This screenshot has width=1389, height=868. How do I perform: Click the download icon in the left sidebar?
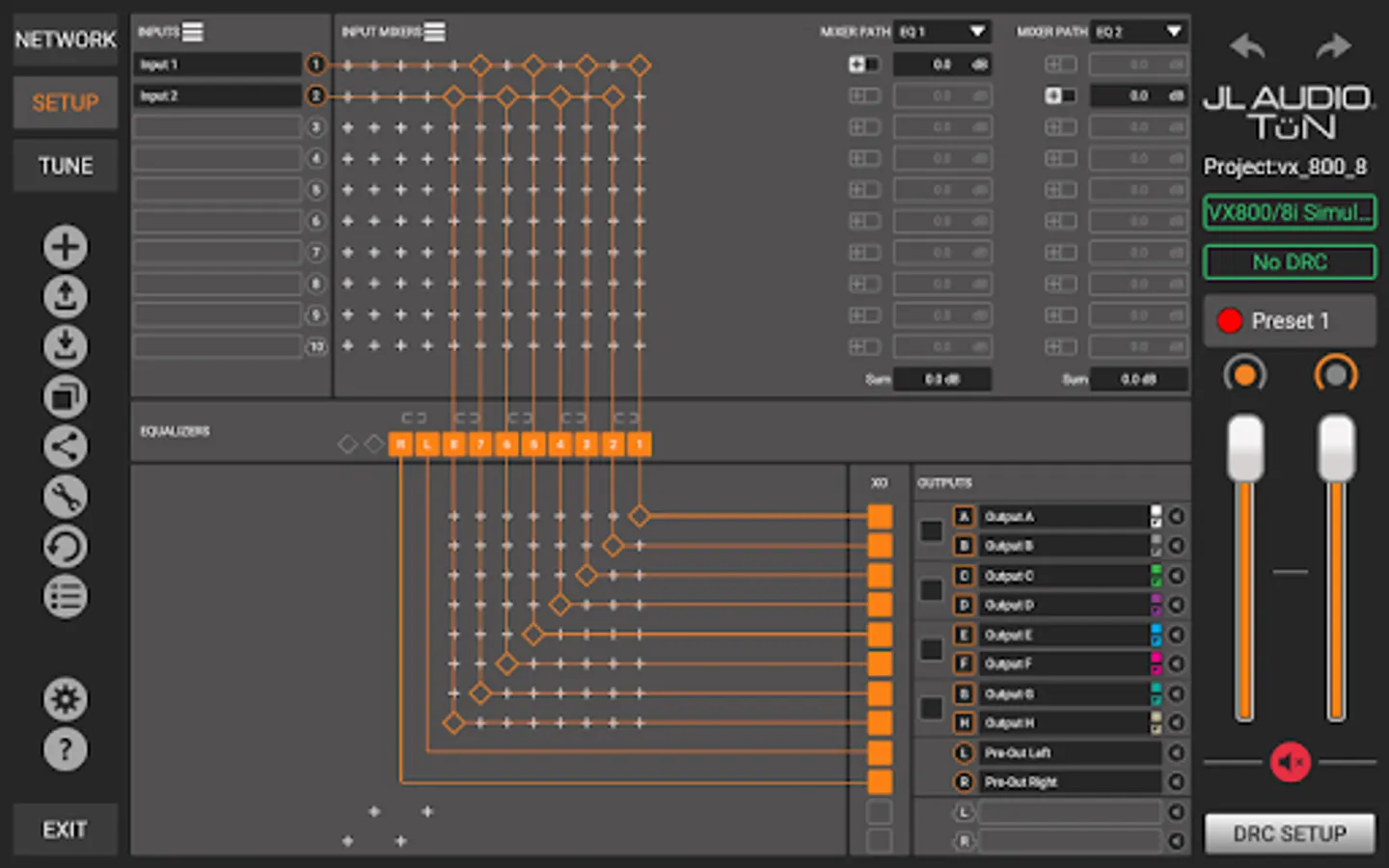pyautogui.click(x=66, y=347)
